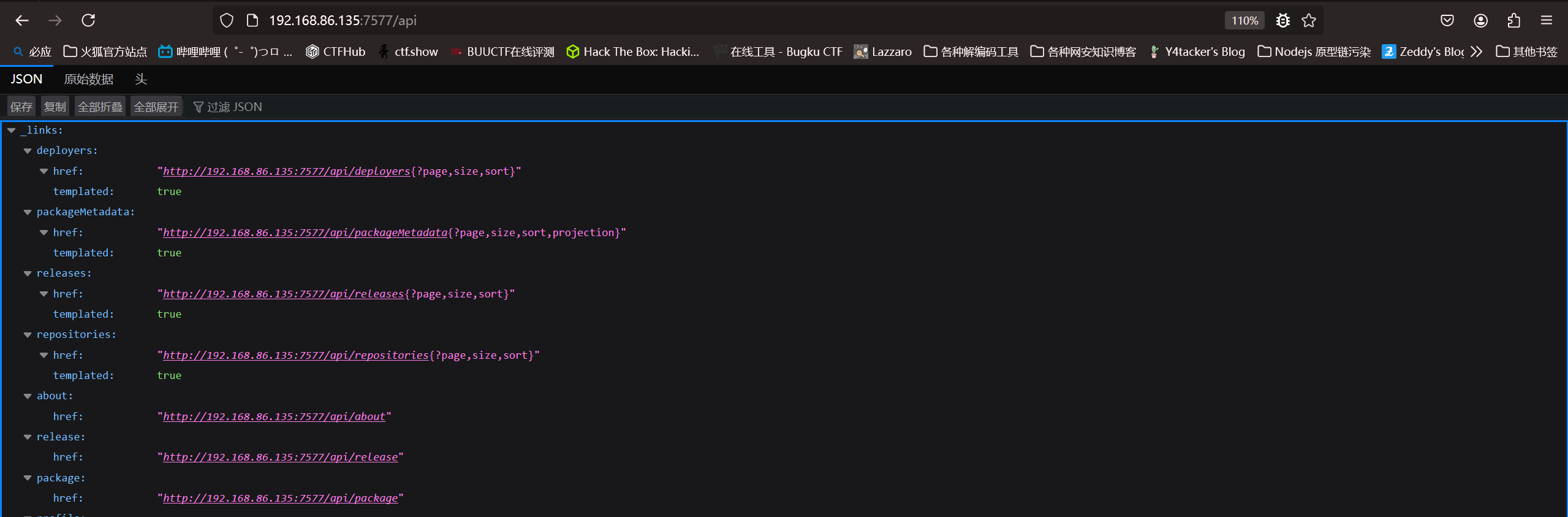Open the BUUCTF在线评测 bookmark
Screen dimensions: 1568x517
point(502,52)
